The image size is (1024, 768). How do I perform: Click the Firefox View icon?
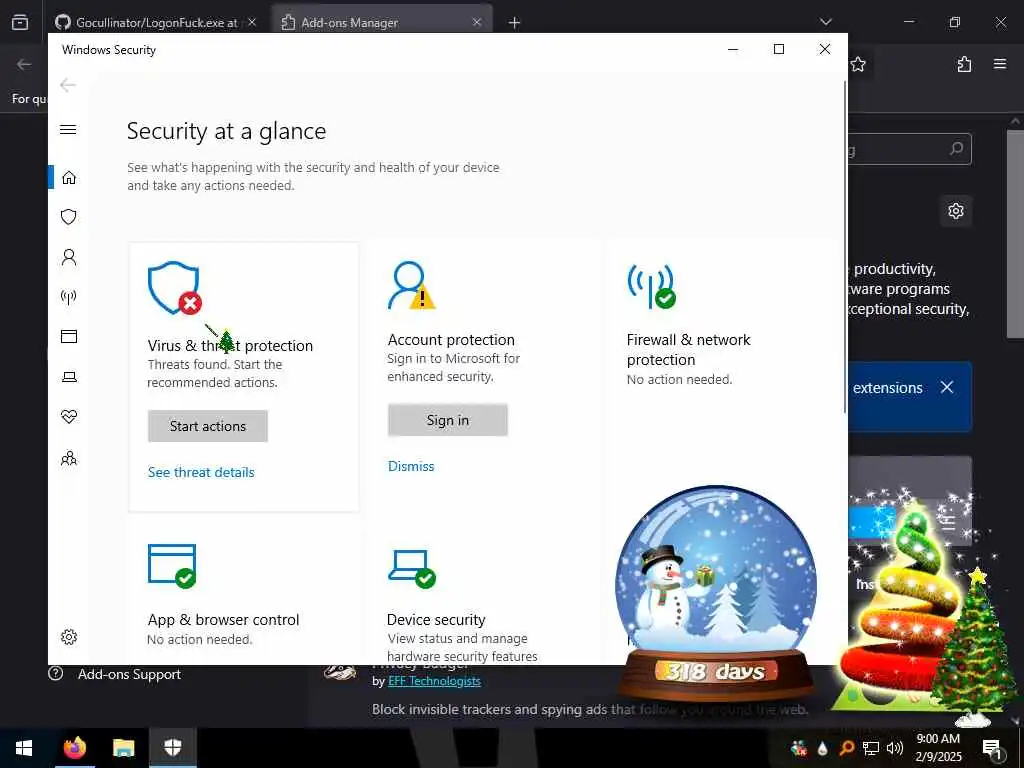tap(20, 22)
